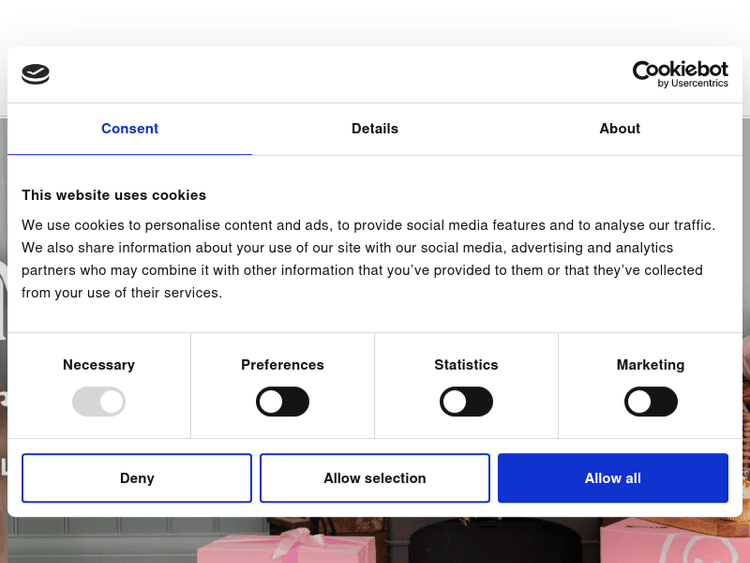Click the 'This website uses cookies' heading
This screenshot has width=750, height=563.
pos(114,195)
